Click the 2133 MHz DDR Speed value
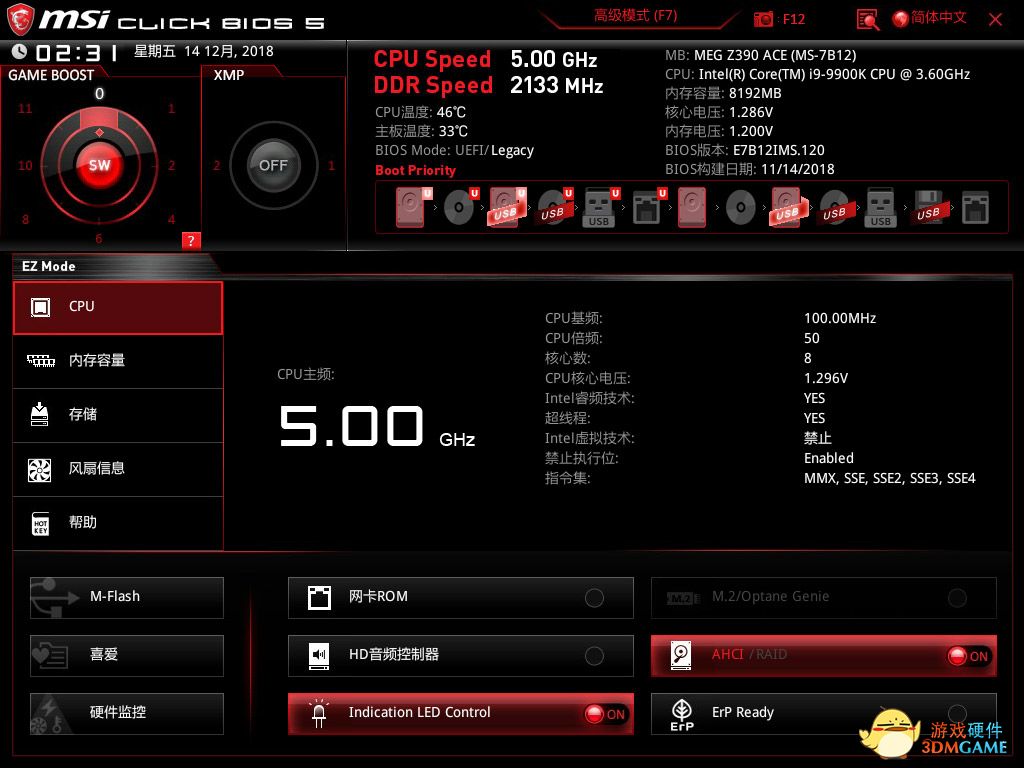The image size is (1024, 768). 556,86
